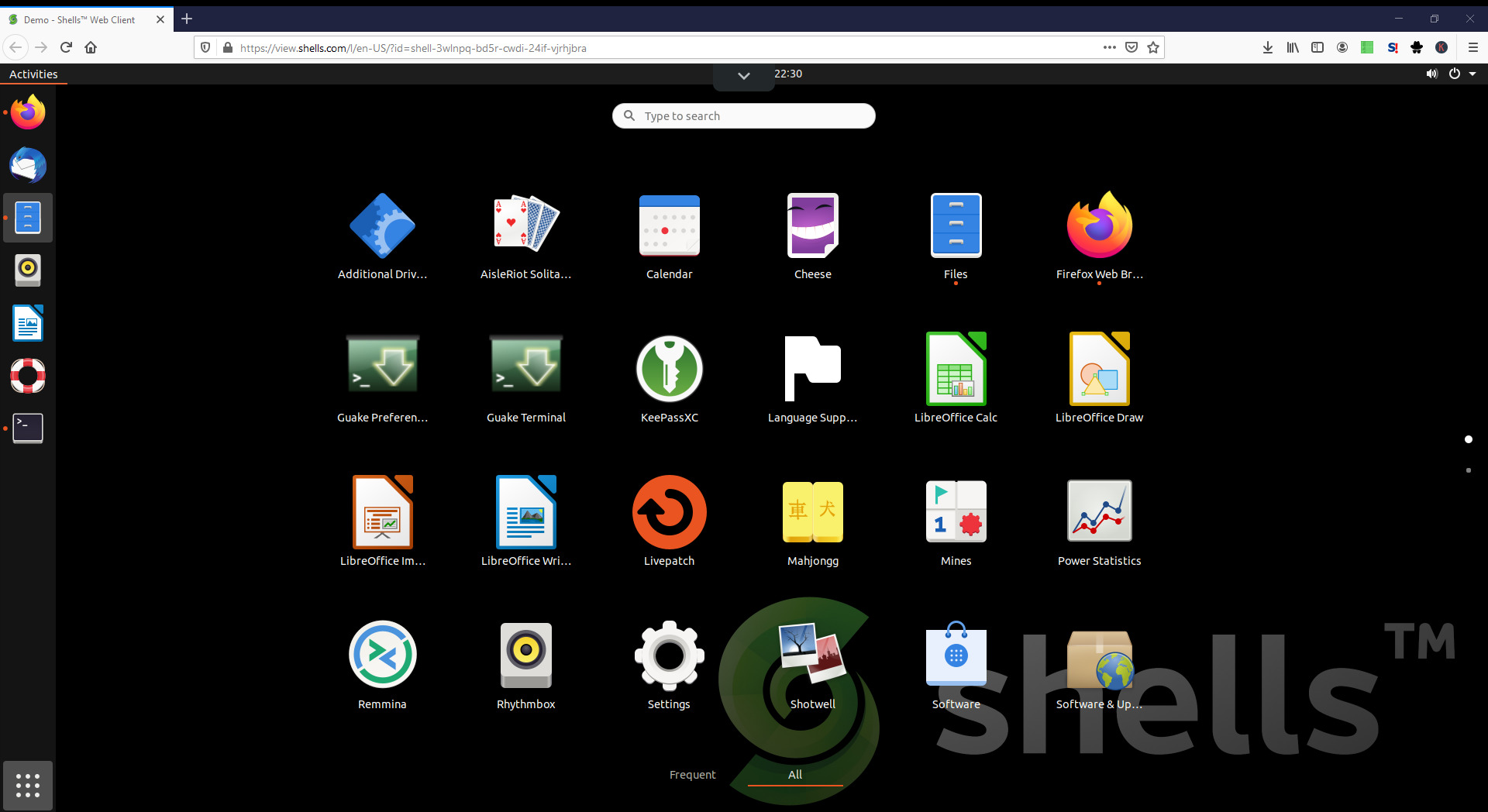Reload the browser page
The height and width of the screenshot is (812, 1488).
[66, 47]
